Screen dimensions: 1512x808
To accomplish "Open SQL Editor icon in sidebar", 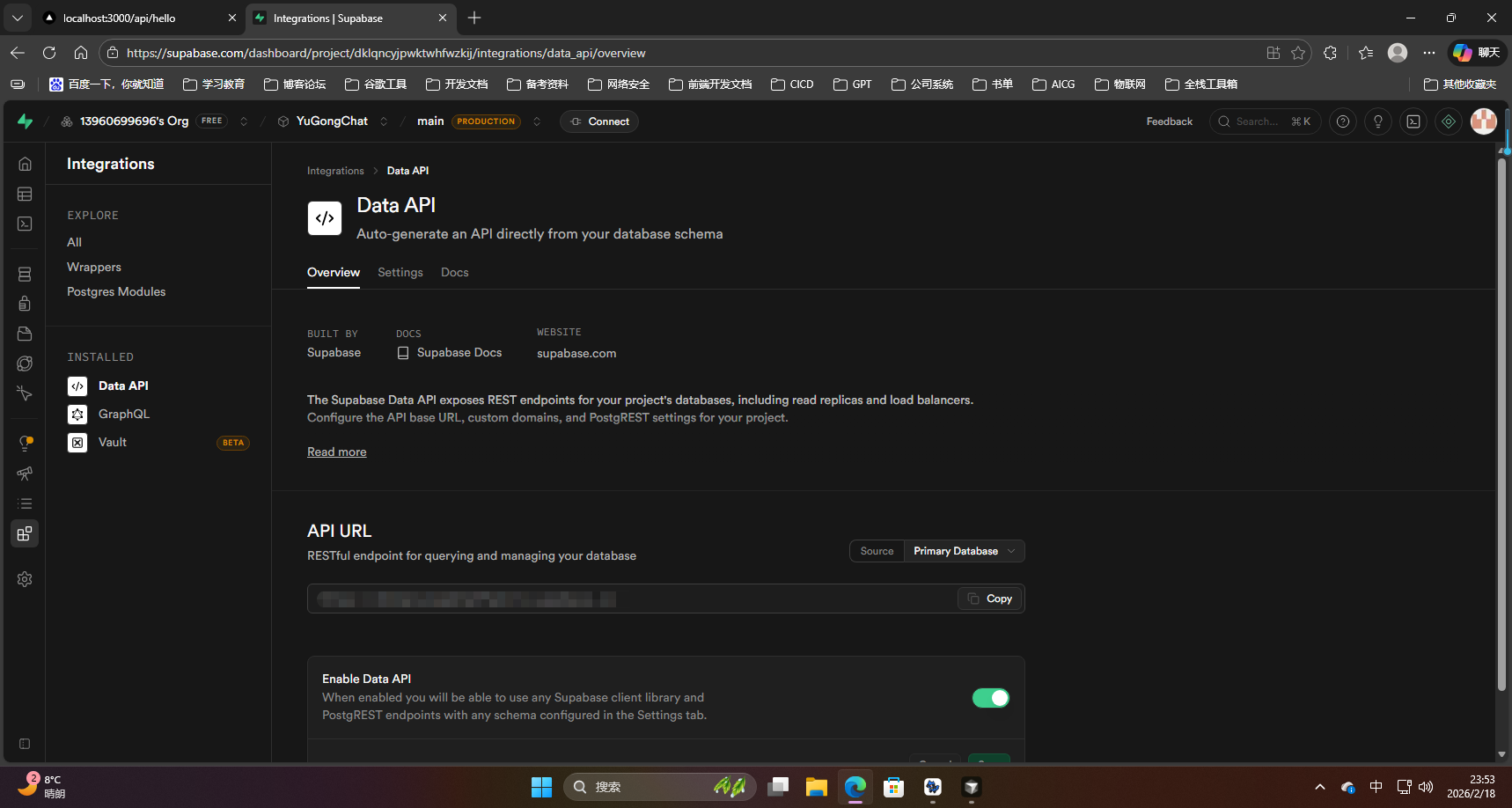I will [25, 224].
